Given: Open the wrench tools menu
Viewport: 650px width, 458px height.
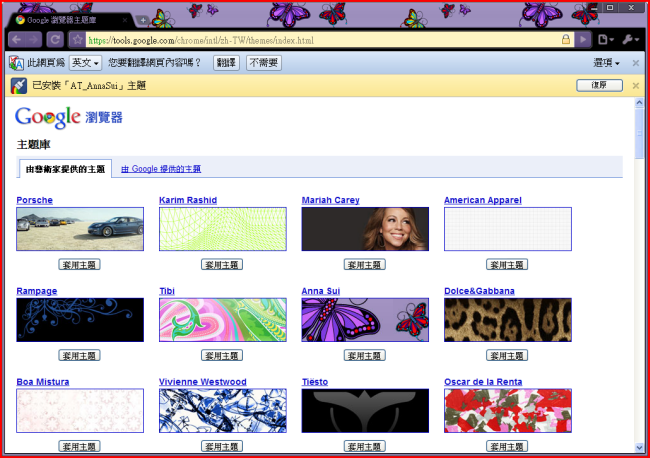Looking at the screenshot, I should click(x=628, y=39).
